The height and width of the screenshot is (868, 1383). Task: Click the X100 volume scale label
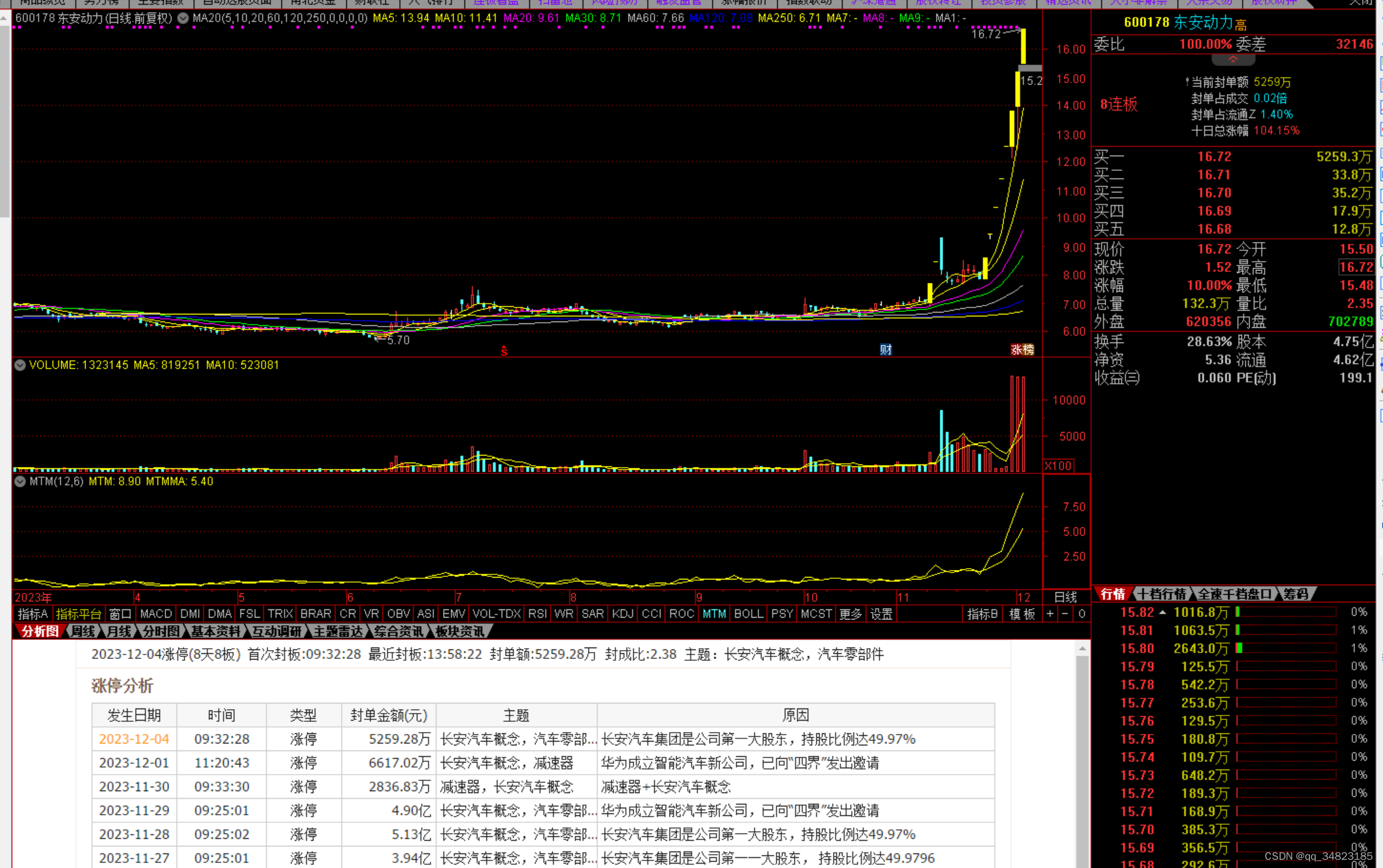pyautogui.click(x=1058, y=466)
